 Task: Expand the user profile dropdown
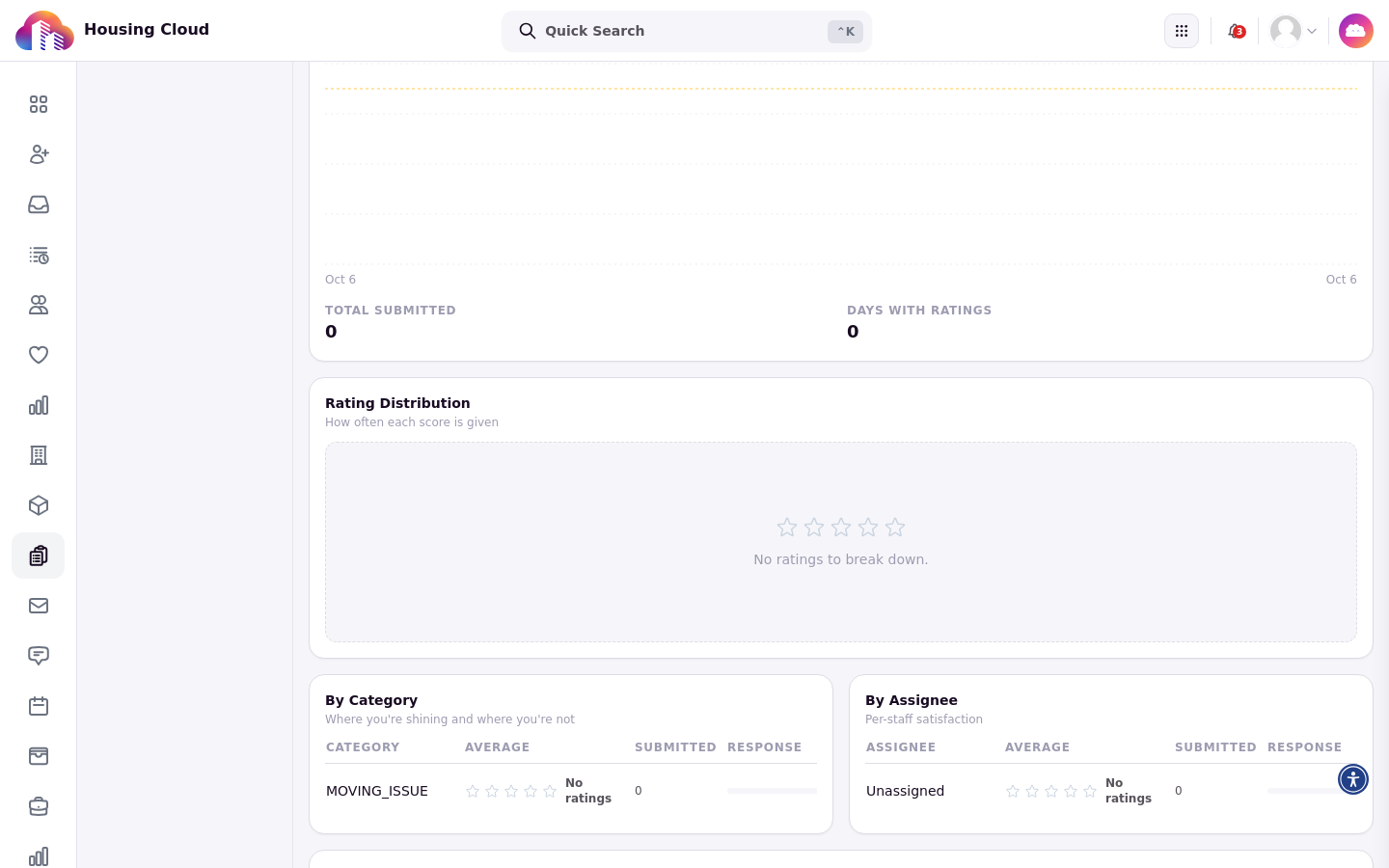coord(1294,31)
